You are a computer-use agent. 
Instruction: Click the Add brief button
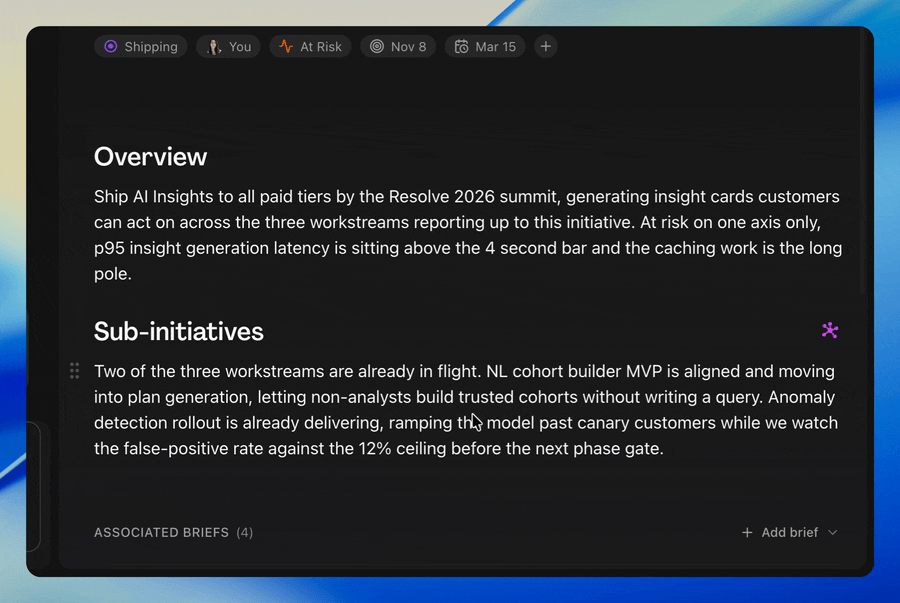790,532
